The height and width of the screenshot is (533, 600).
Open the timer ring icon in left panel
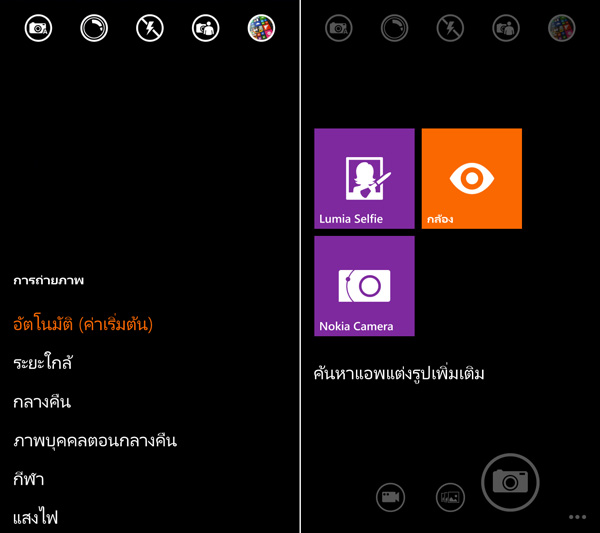click(94, 28)
